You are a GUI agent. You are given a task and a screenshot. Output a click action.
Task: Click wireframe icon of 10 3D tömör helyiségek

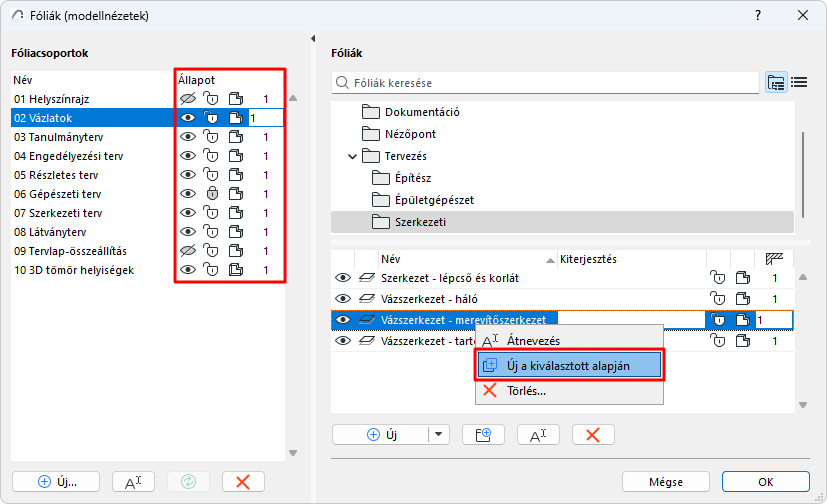coord(236,270)
